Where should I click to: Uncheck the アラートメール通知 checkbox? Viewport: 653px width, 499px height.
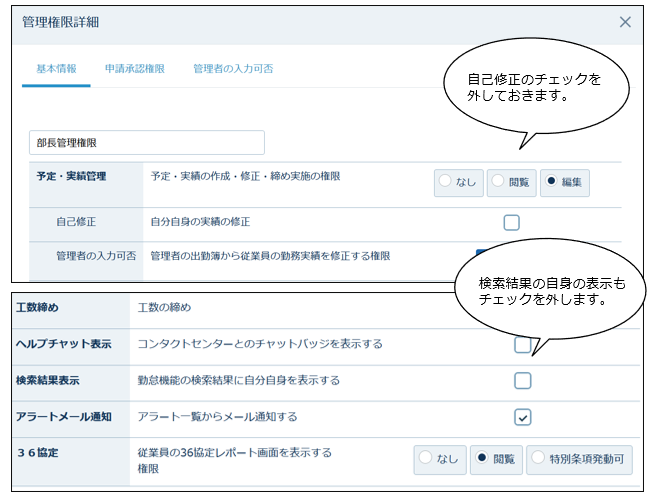pos(522,417)
